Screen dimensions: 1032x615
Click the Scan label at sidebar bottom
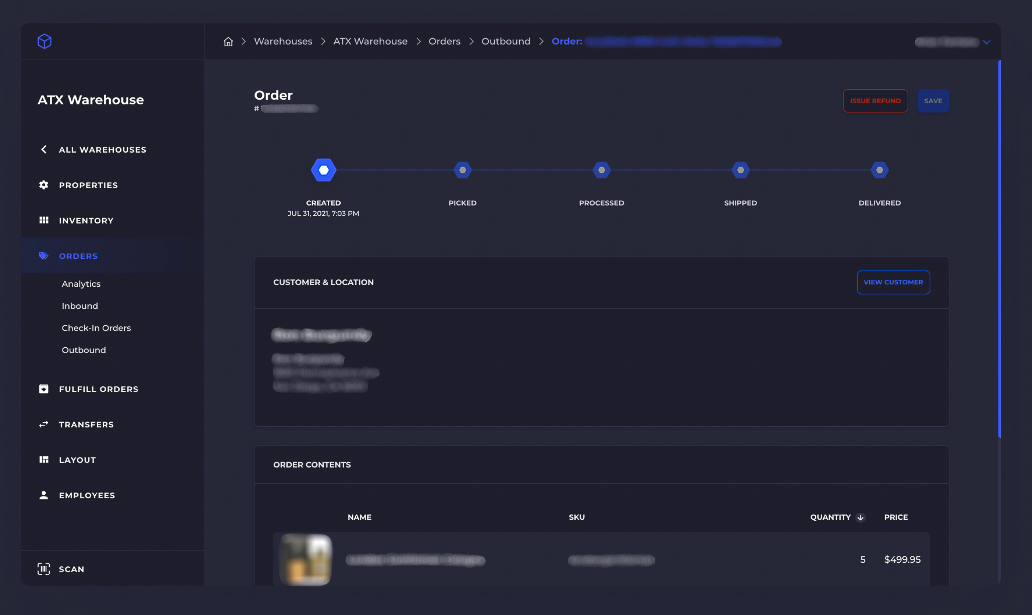(x=71, y=570)
